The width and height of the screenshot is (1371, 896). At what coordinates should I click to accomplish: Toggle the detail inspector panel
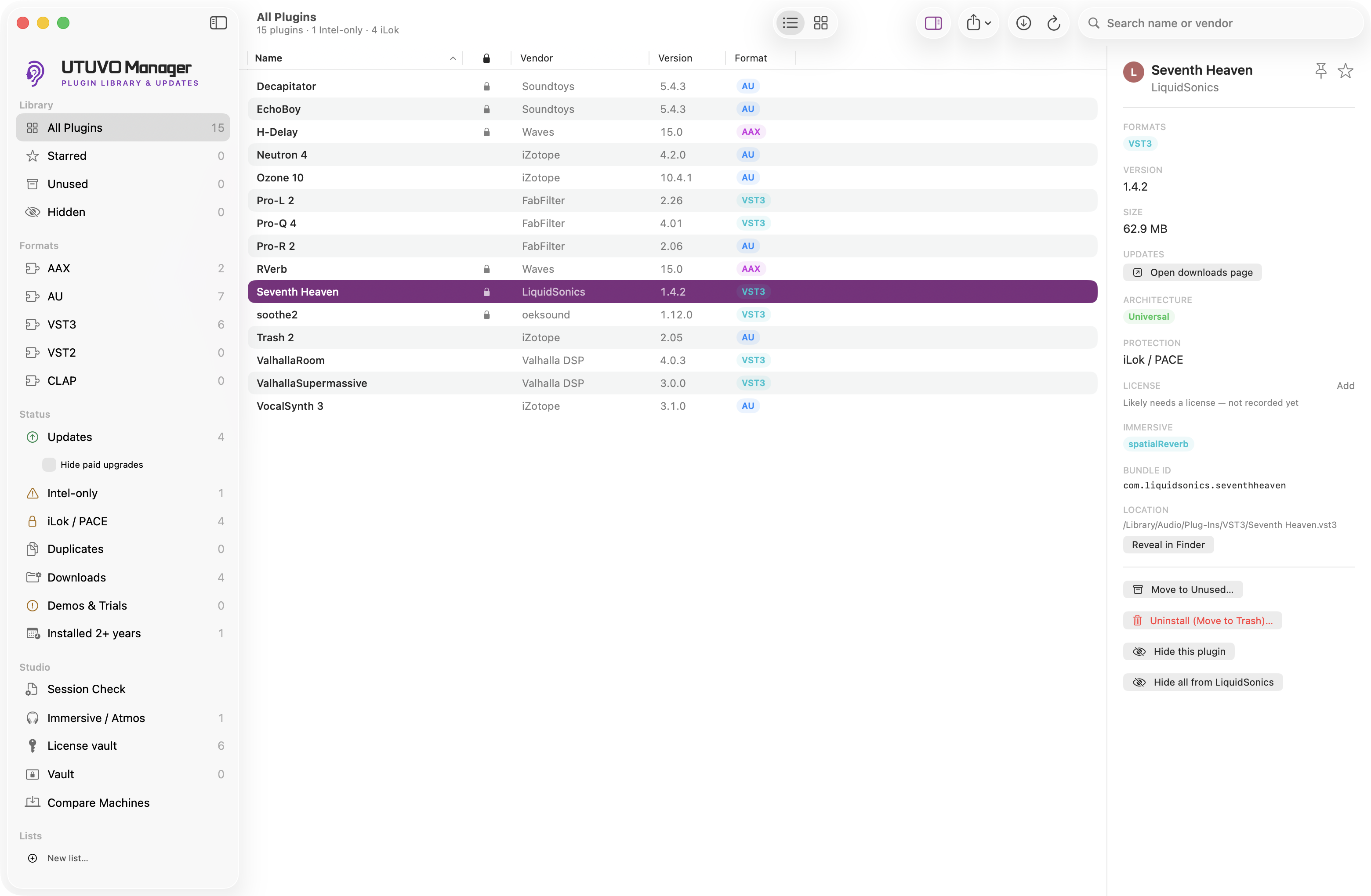(933, 23)
